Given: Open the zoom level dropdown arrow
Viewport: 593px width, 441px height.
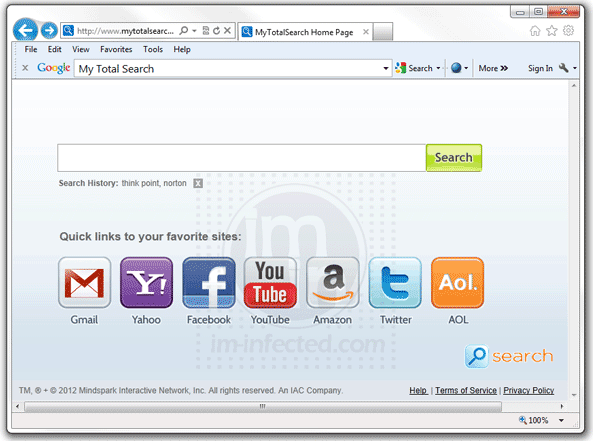Looking at the screenshot, I should (x=561, y=420).
